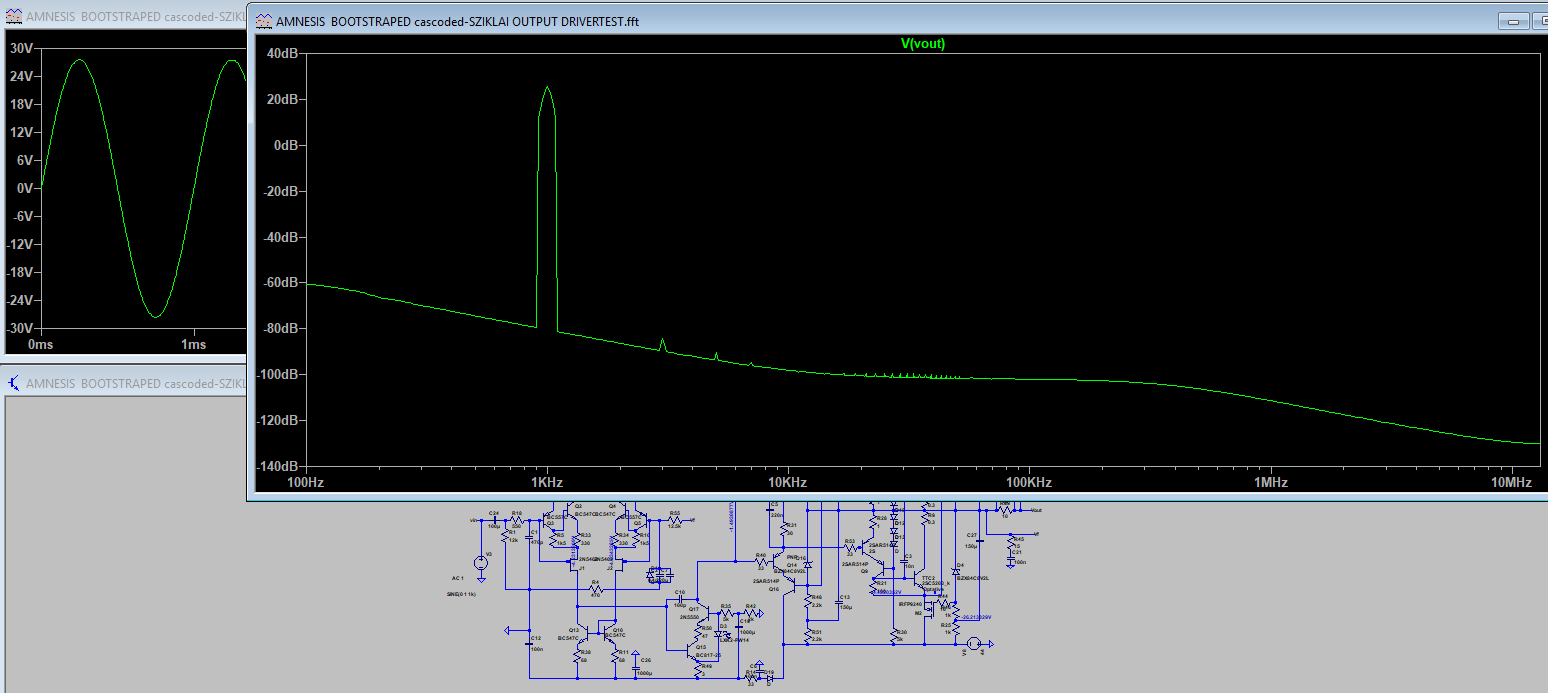
Task: Select voltage source V3 in the schematic
Action: pos(481,563)
